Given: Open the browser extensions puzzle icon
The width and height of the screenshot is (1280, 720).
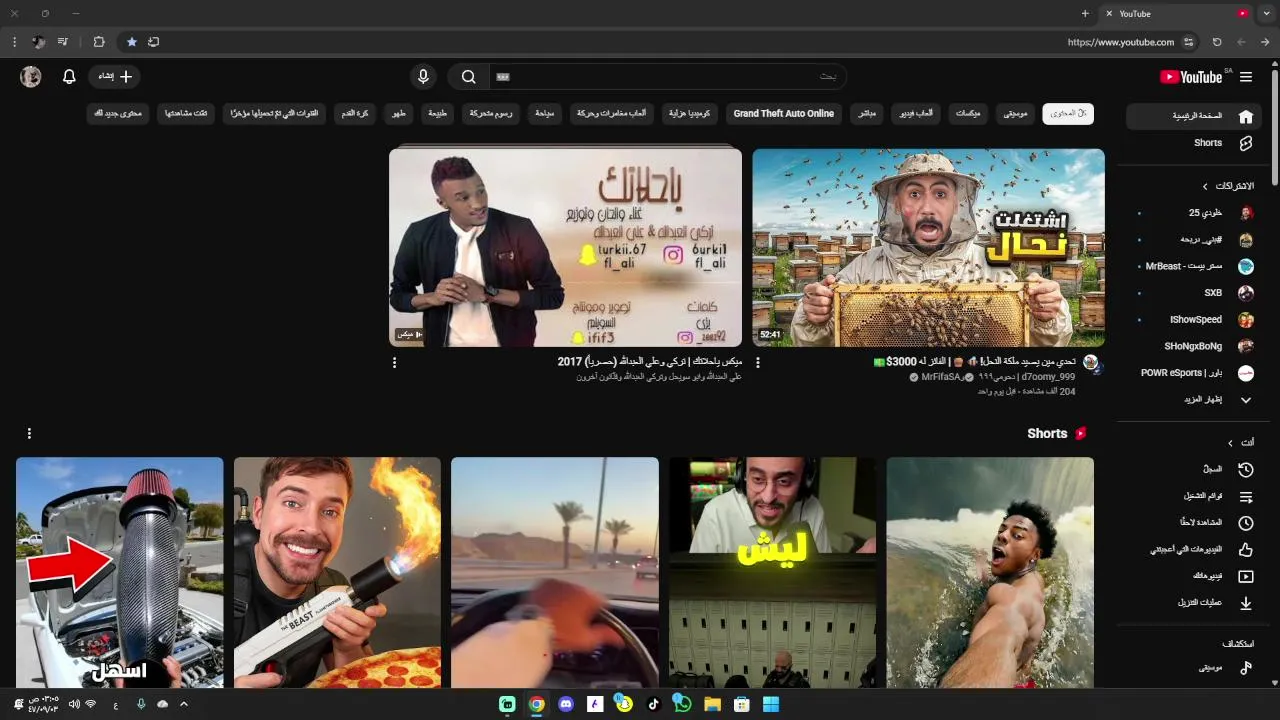Looking at the screenshot, I should 99,42.
